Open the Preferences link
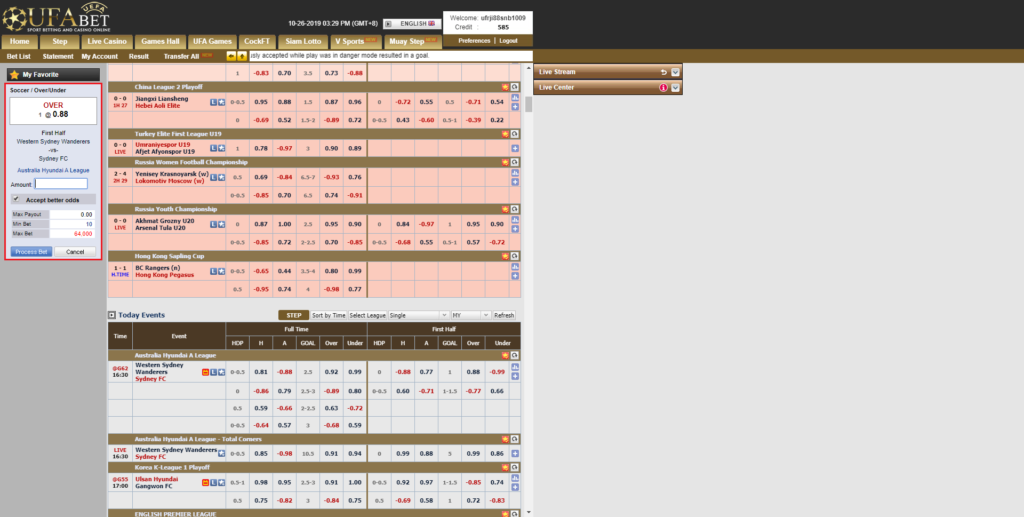The height and width of the screenshot is (517, 1024). coord(474,40)
